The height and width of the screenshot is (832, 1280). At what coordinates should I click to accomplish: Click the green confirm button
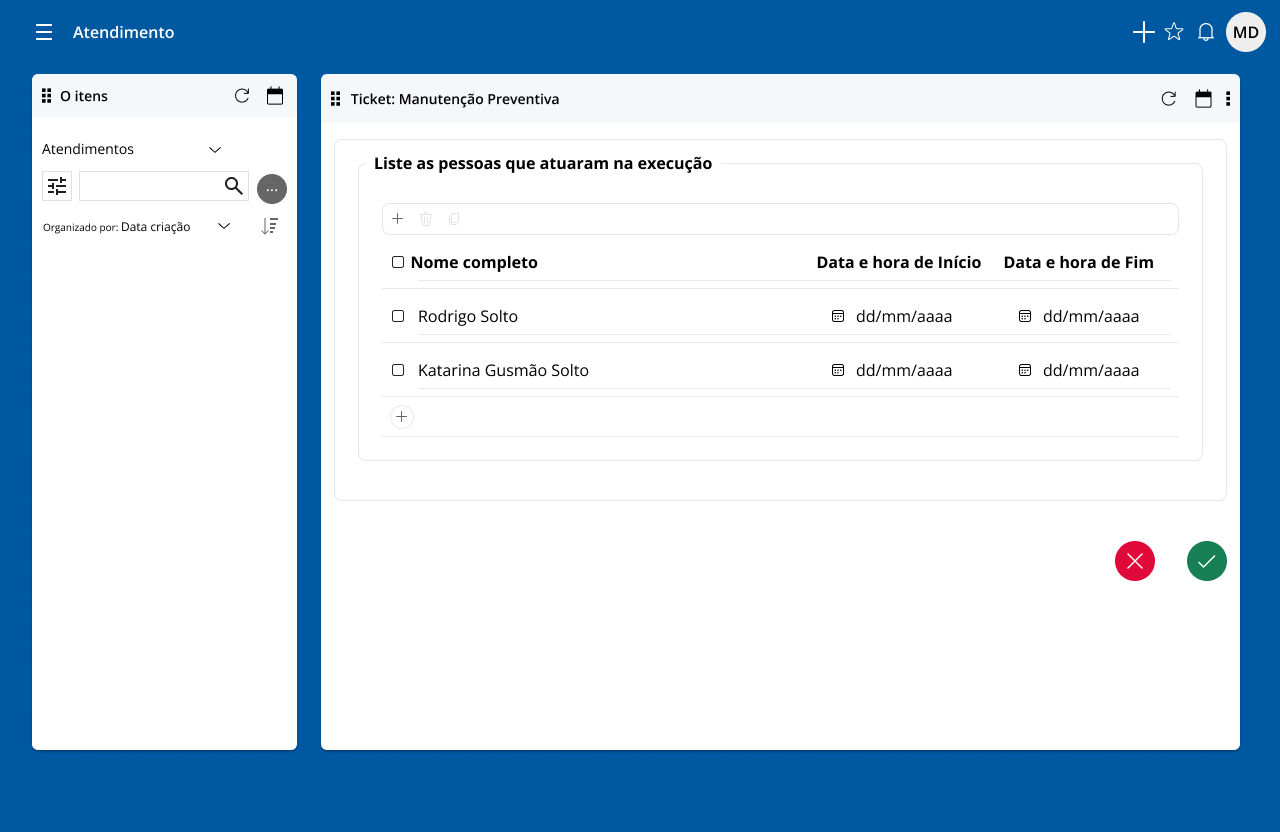[1207, 561]
